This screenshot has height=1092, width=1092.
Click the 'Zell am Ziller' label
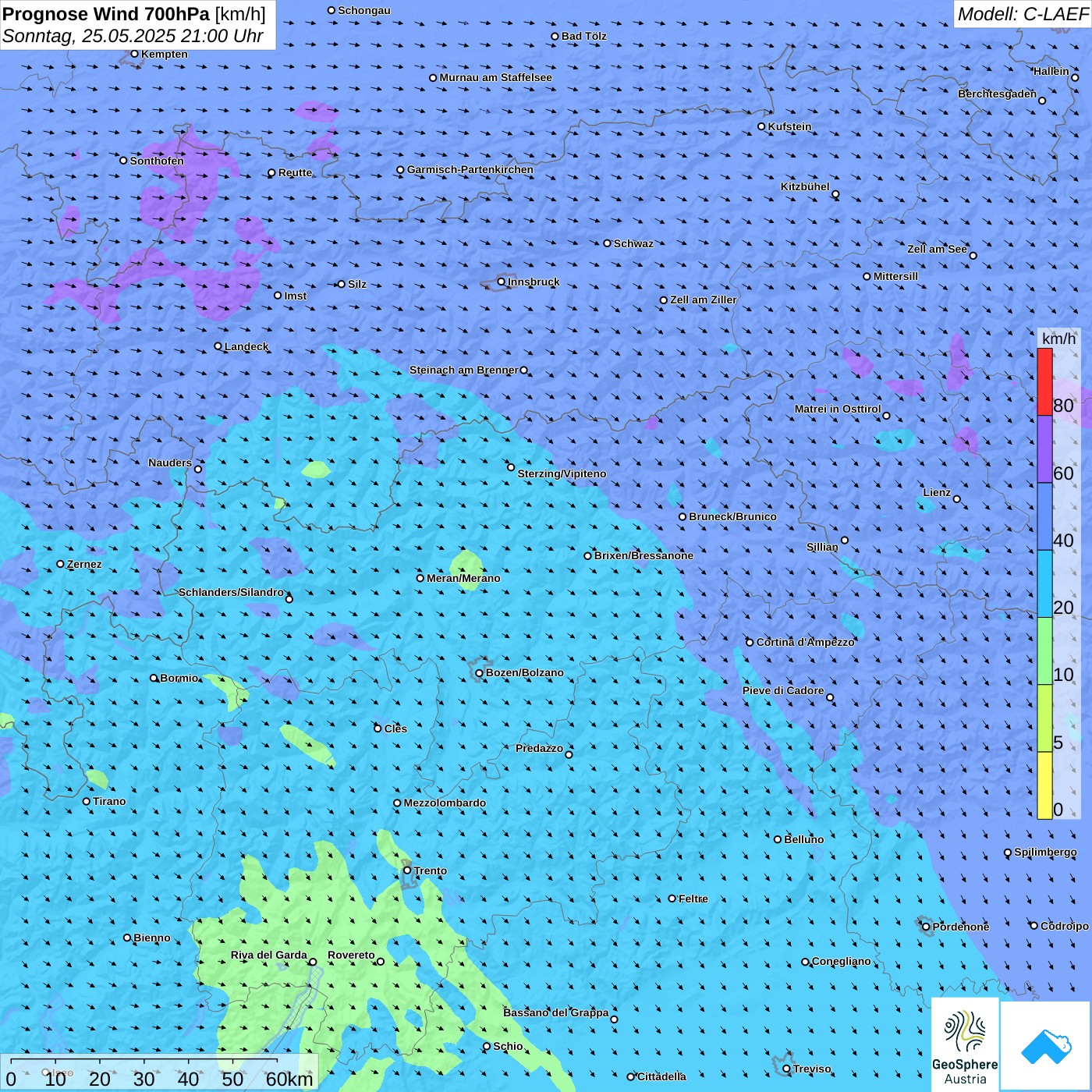tap(704, 300)
